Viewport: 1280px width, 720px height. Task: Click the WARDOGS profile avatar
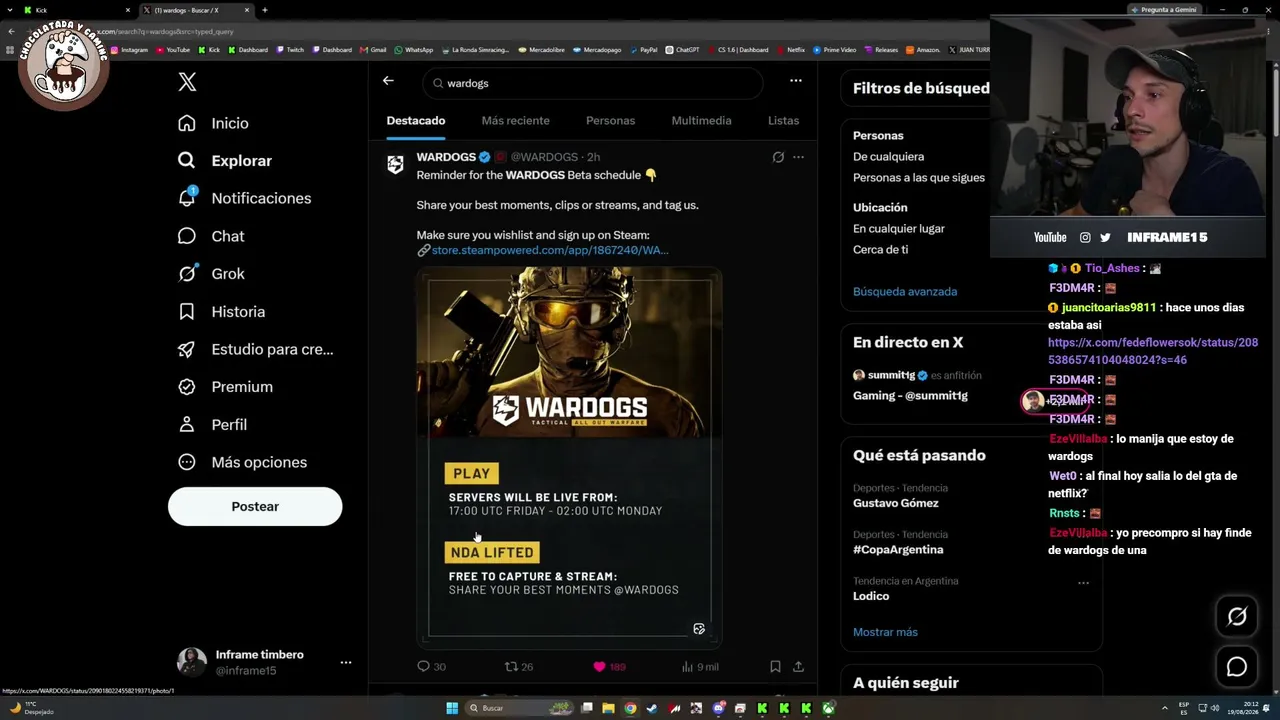click(396, 165)
